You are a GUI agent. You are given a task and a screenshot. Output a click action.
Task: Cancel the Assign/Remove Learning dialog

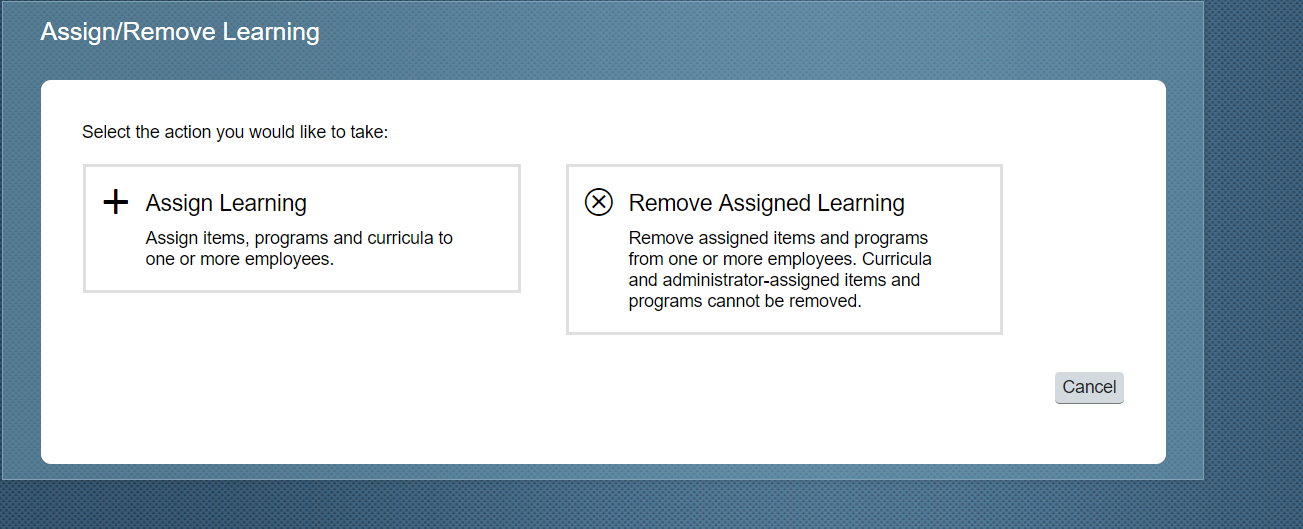(1089, 387)
